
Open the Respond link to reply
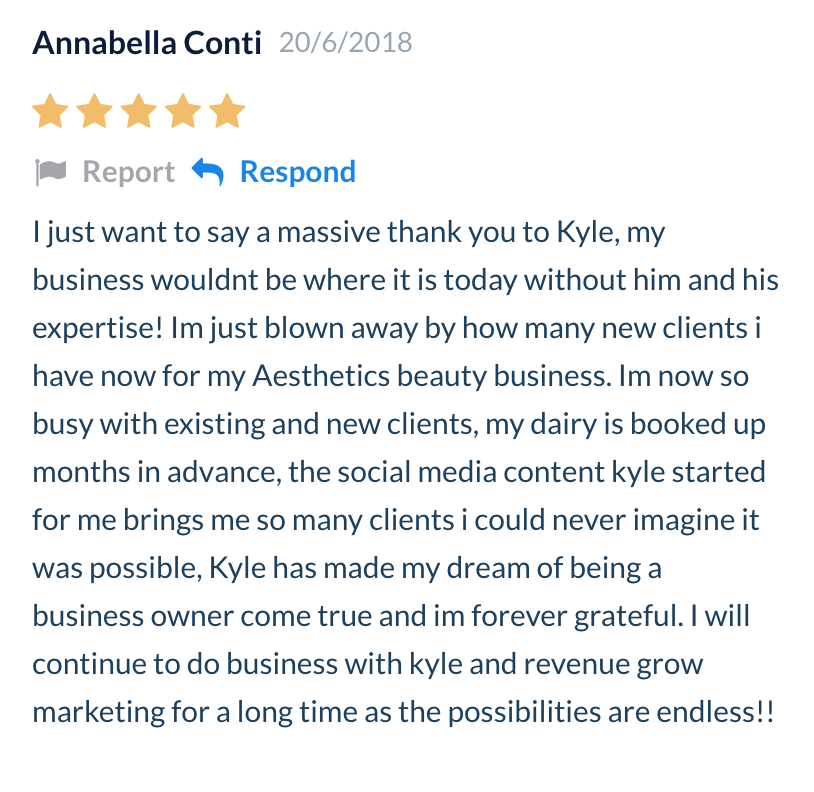pyautogui.click(x=298, y=172)
